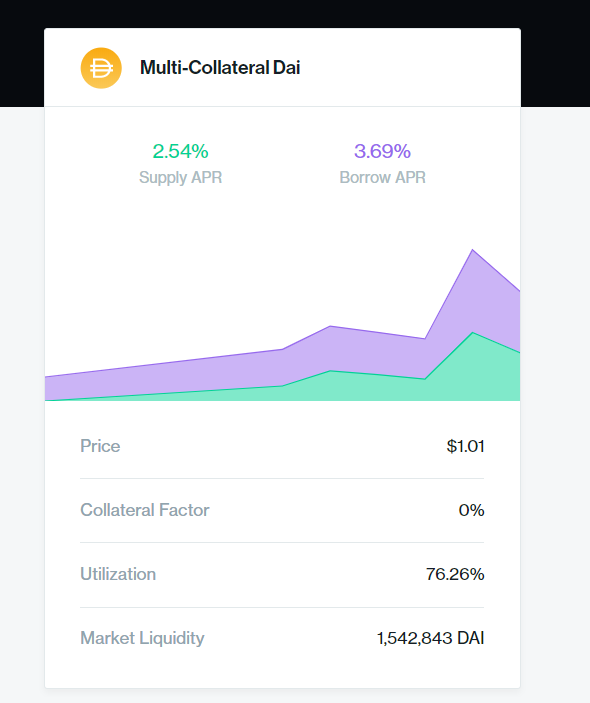590x703 pixels.
Task: Click the Borrow APR label
Action: click(382, 177)
